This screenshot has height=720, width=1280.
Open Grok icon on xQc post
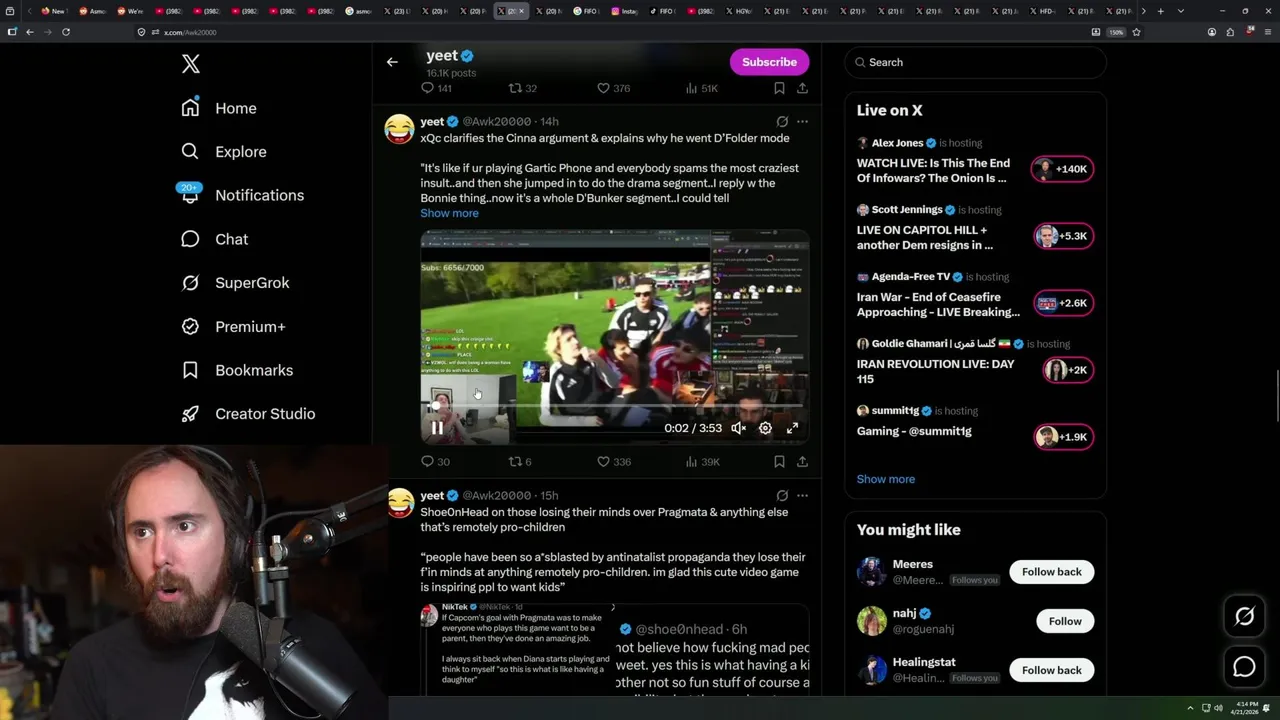[782, 122]
